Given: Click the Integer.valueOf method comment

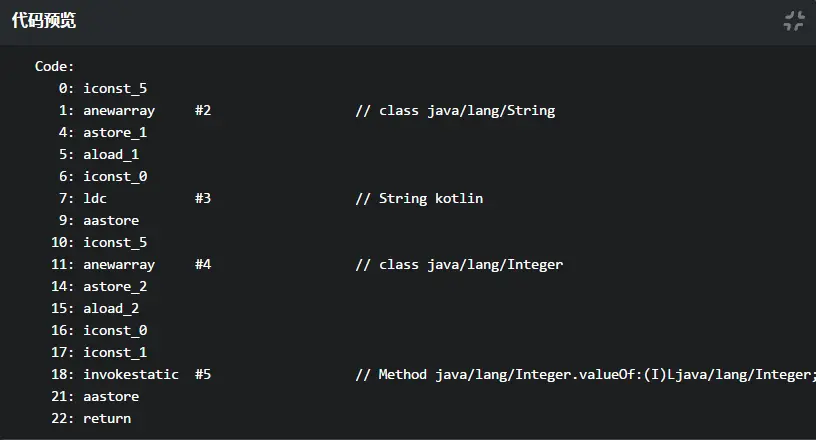Looking at the screenshot, I should pos(585,374).
